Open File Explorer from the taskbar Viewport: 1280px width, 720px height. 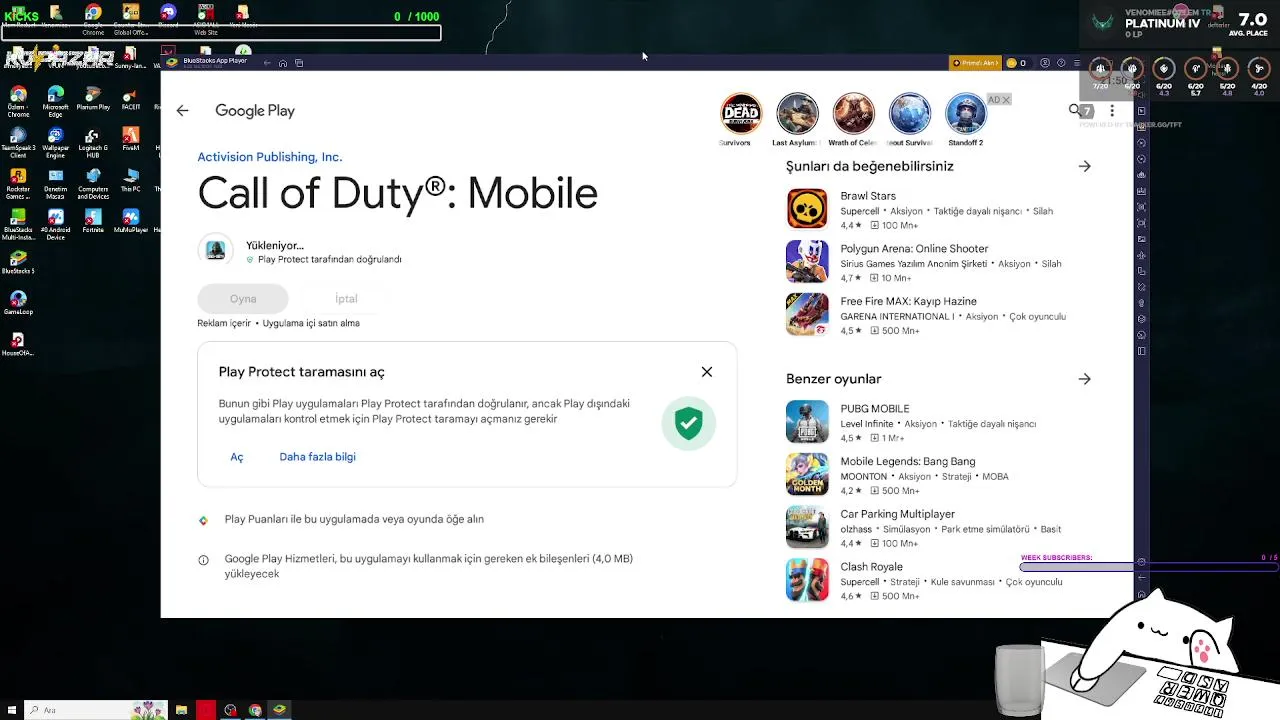(181, 710)
